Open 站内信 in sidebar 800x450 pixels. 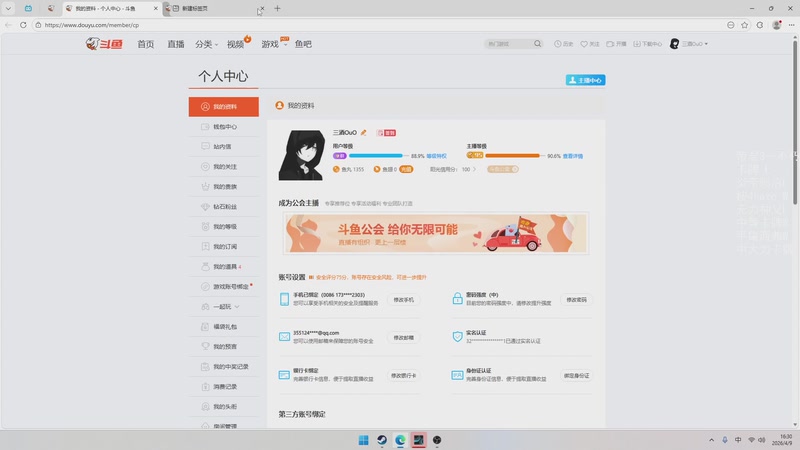click(x=223, y=146)
